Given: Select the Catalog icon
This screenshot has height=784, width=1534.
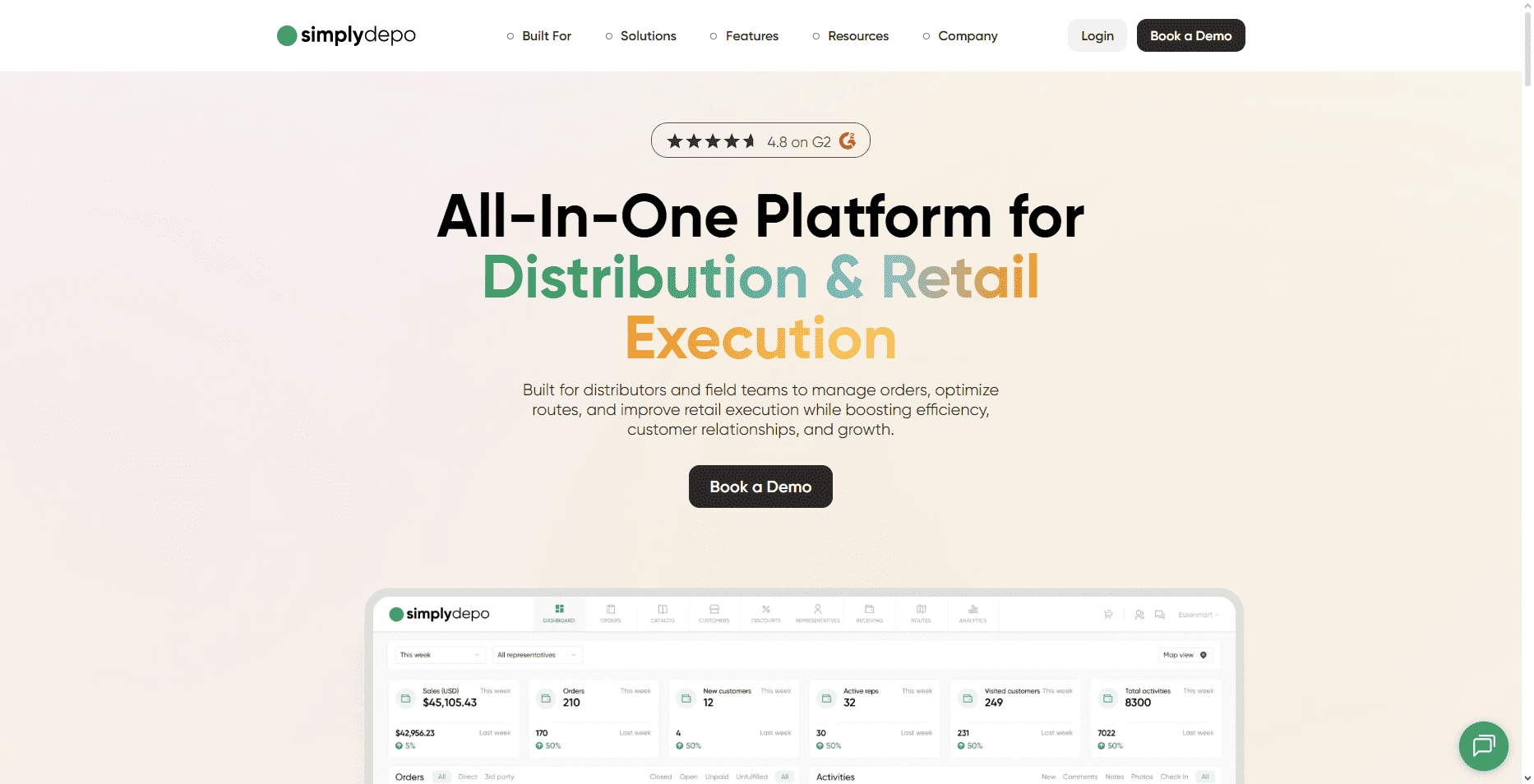Looking at the screenshot, I should tap(663, 614).
